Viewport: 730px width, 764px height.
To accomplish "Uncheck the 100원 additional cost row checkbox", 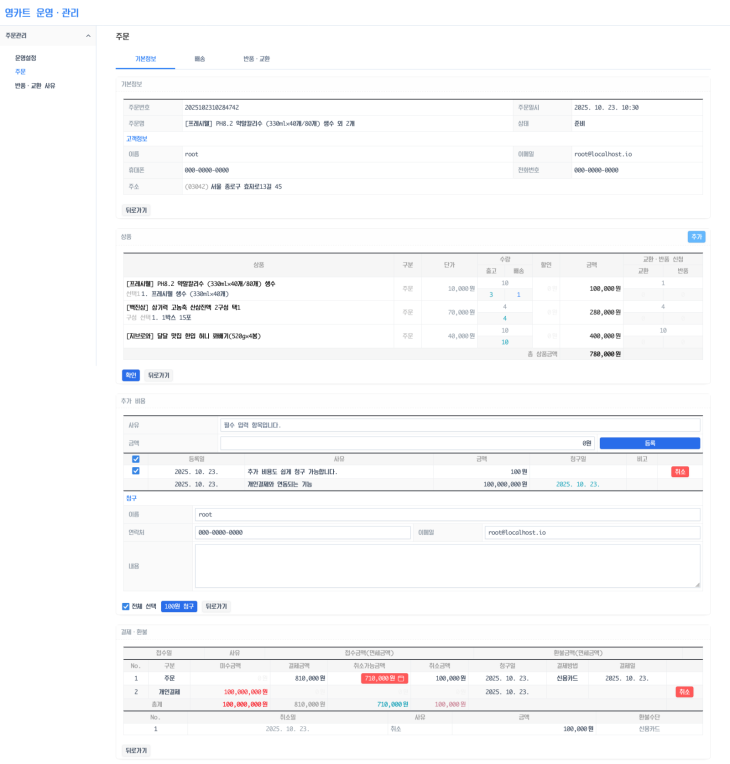I will (x=136, y=471).
